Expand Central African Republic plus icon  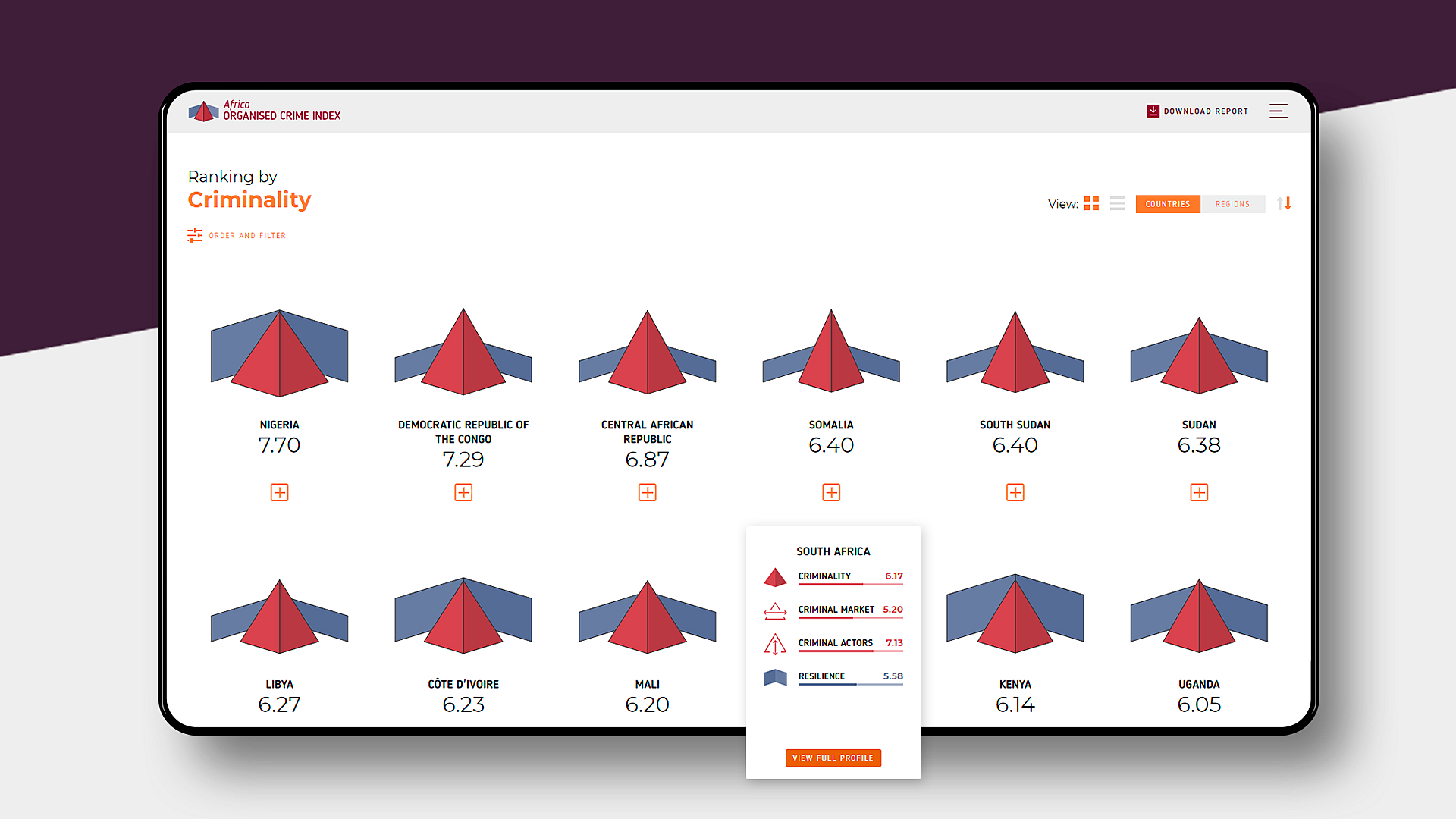coord(648,492)
